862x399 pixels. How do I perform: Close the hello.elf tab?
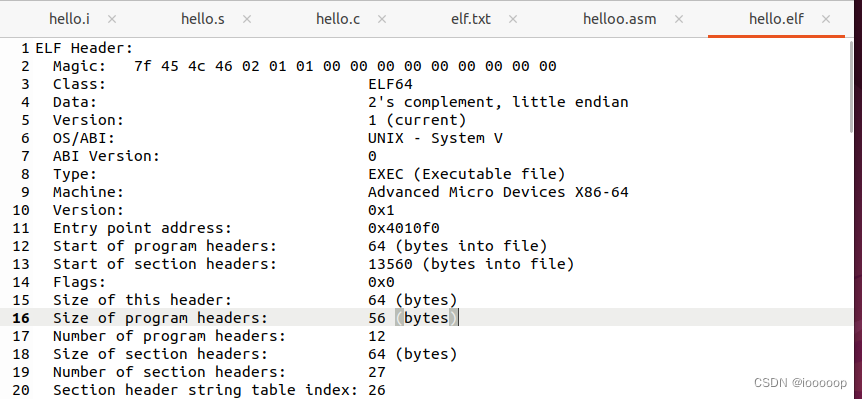[x=826, y=19]
